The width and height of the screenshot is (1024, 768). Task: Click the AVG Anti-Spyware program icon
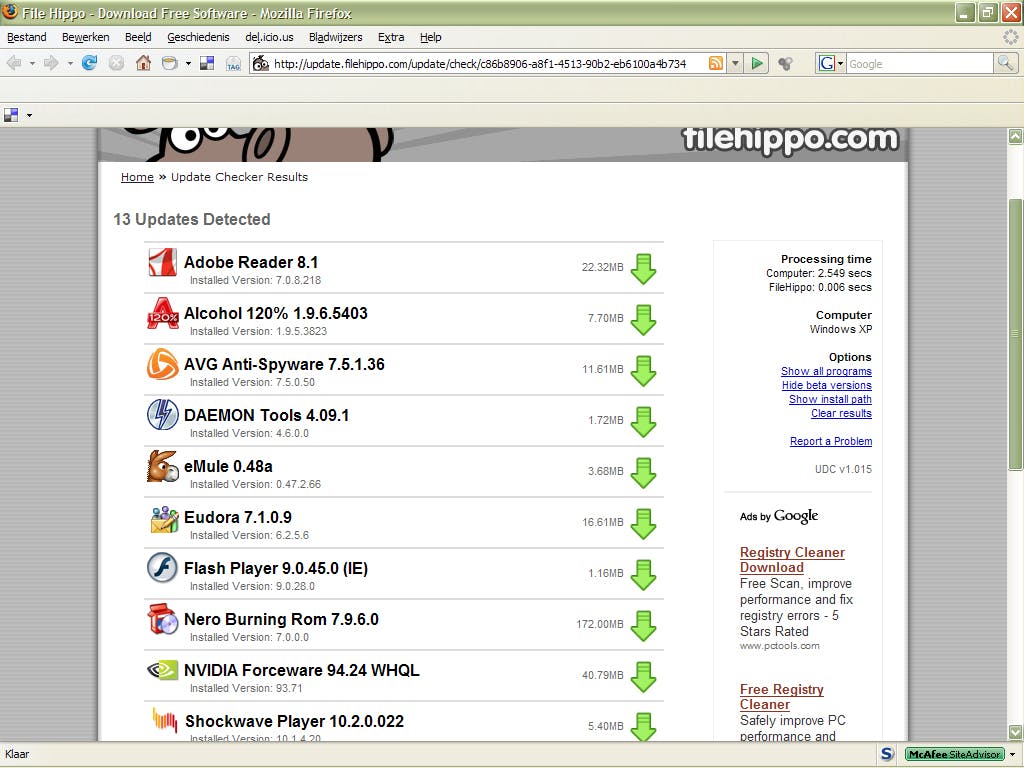pyautogui.click(x=162, y=364)
